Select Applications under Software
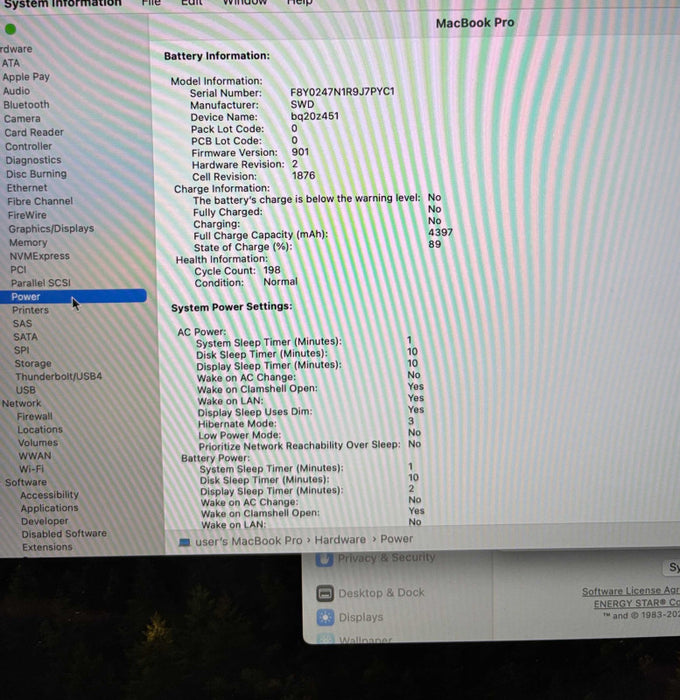The image size is (680, 700). [x=50, y=508]
